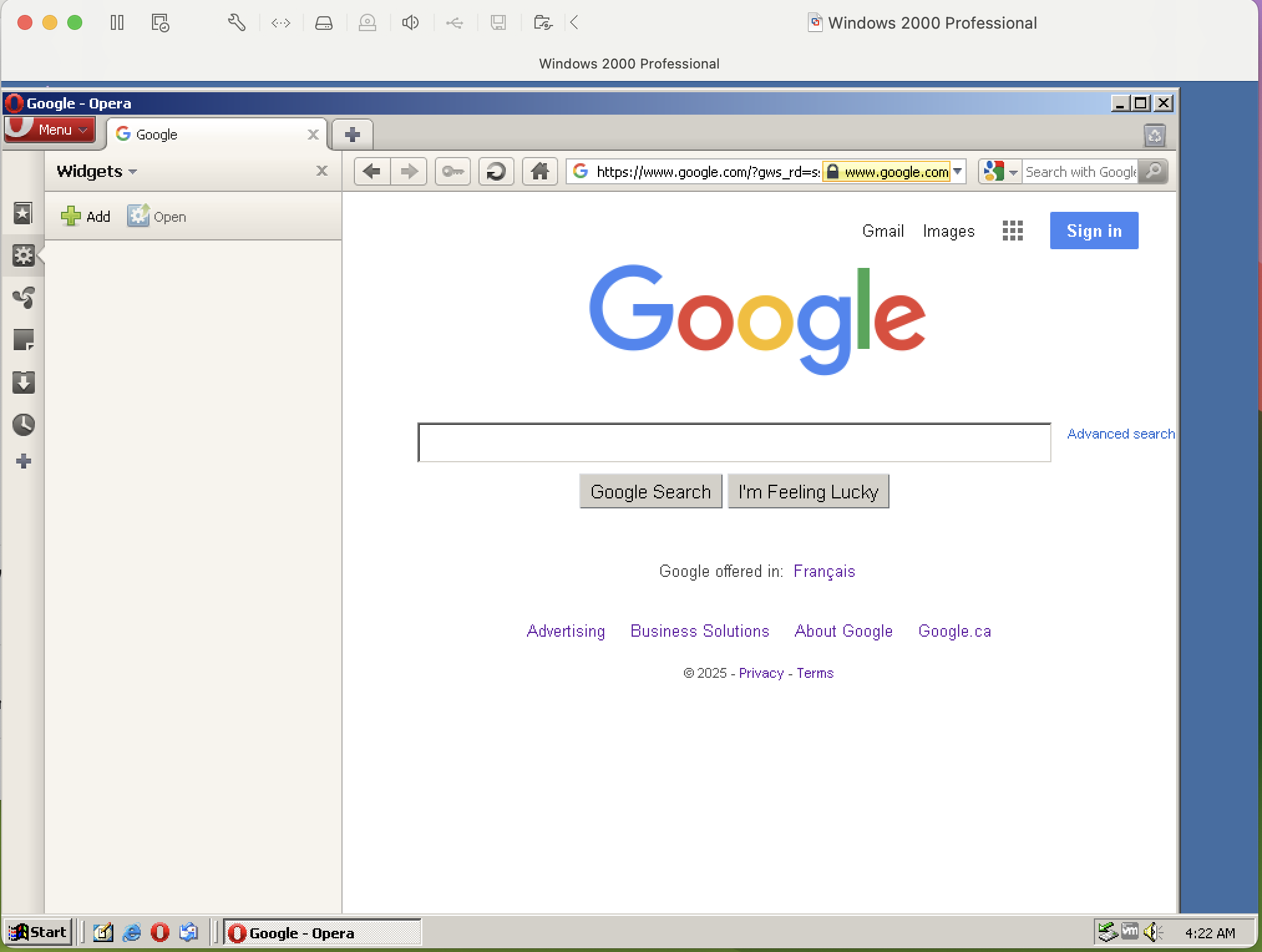Click the VM snapshot icon in toolbar

point(160,23)
